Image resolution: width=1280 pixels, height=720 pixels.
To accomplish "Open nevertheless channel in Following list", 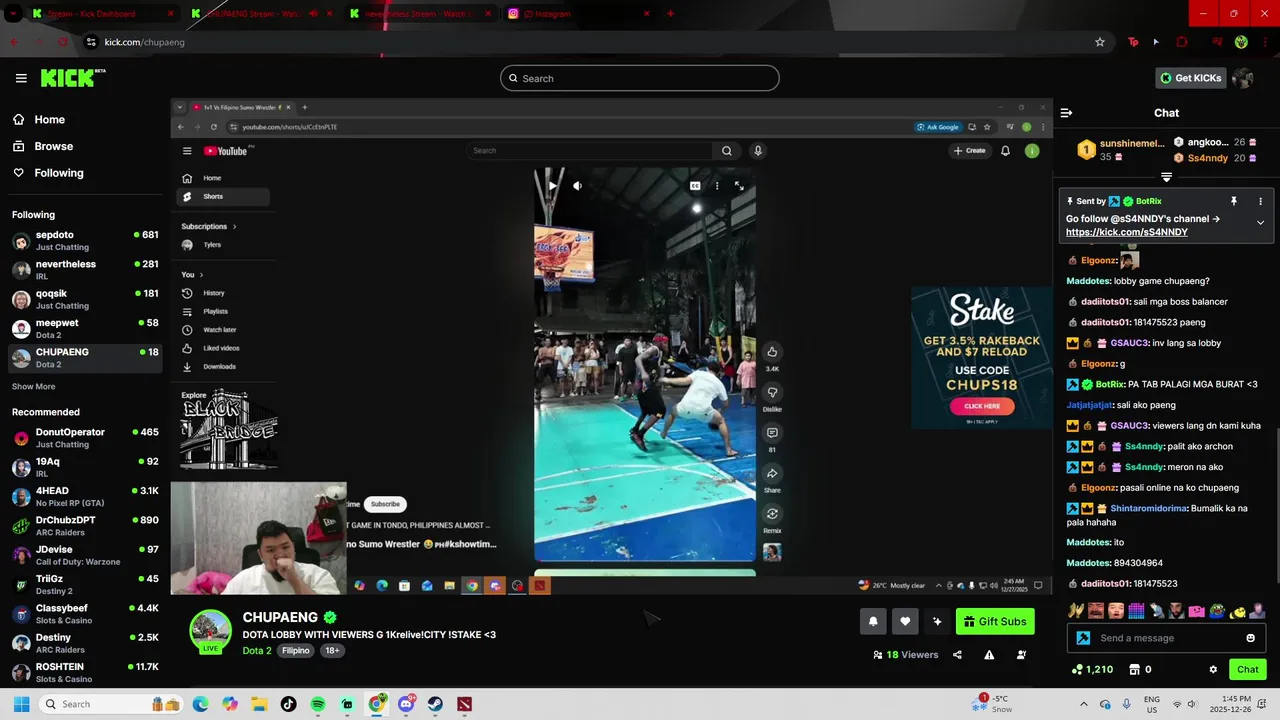I will pos(85,270).
